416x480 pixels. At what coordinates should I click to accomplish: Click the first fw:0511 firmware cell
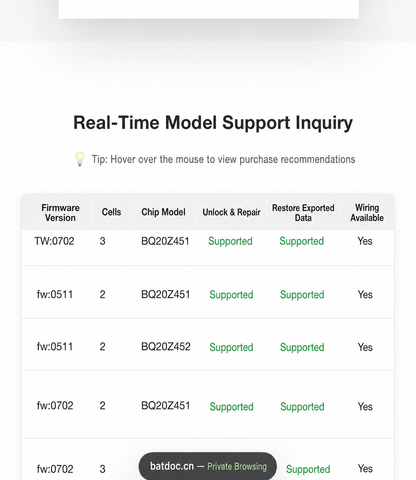click(x=55, y=294)
